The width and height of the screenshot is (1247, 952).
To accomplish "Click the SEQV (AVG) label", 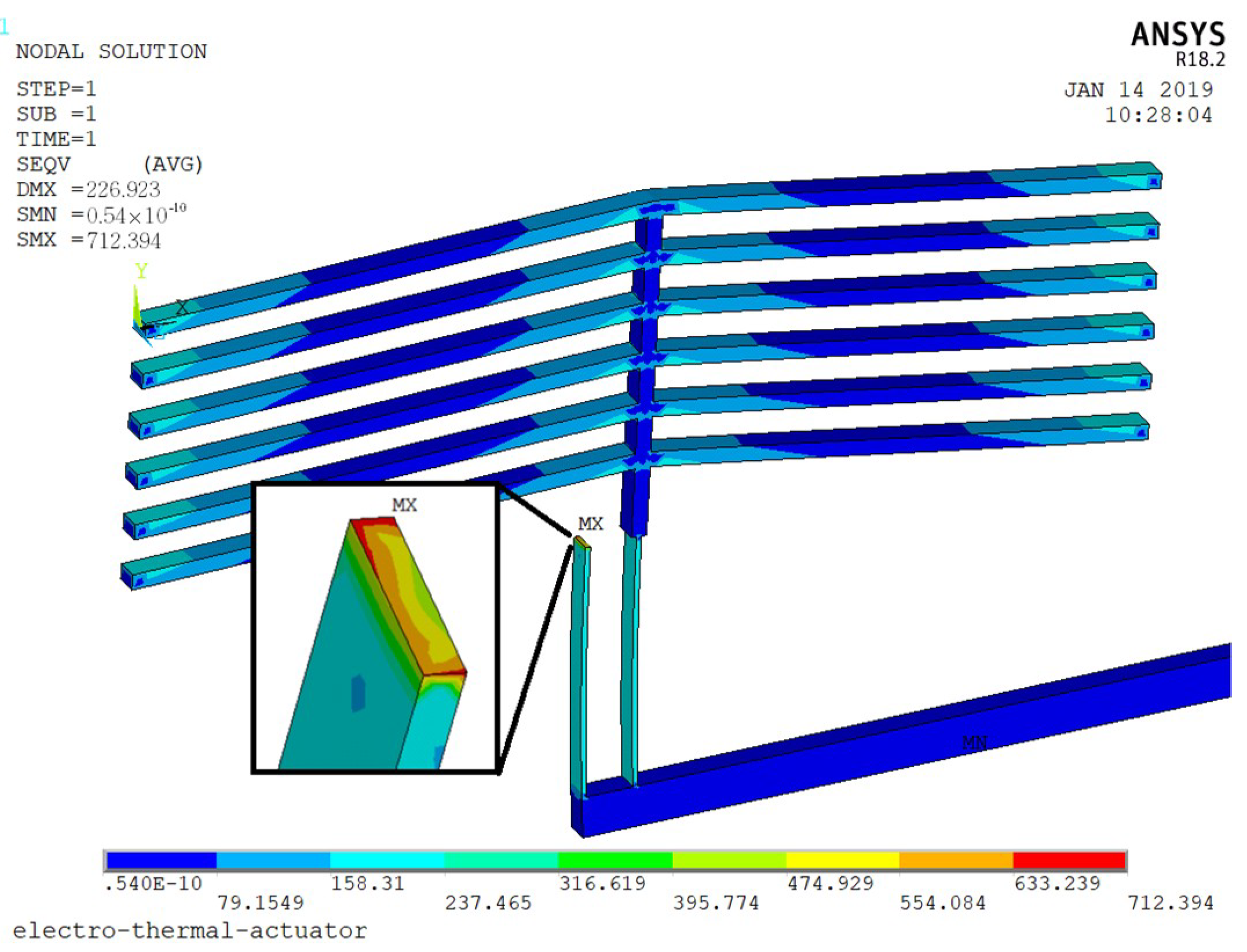I will coord(109,164).
